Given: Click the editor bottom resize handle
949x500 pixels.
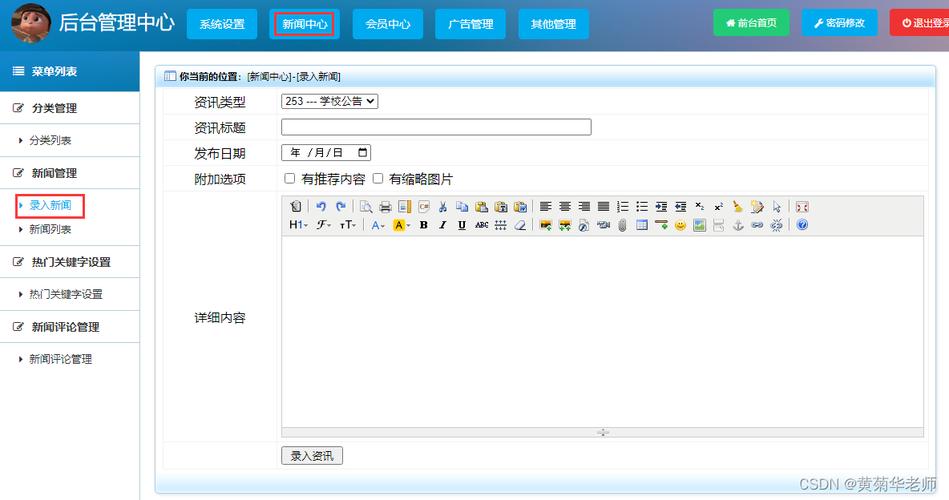Looking at the screenshot, I should tap(603, 432).
